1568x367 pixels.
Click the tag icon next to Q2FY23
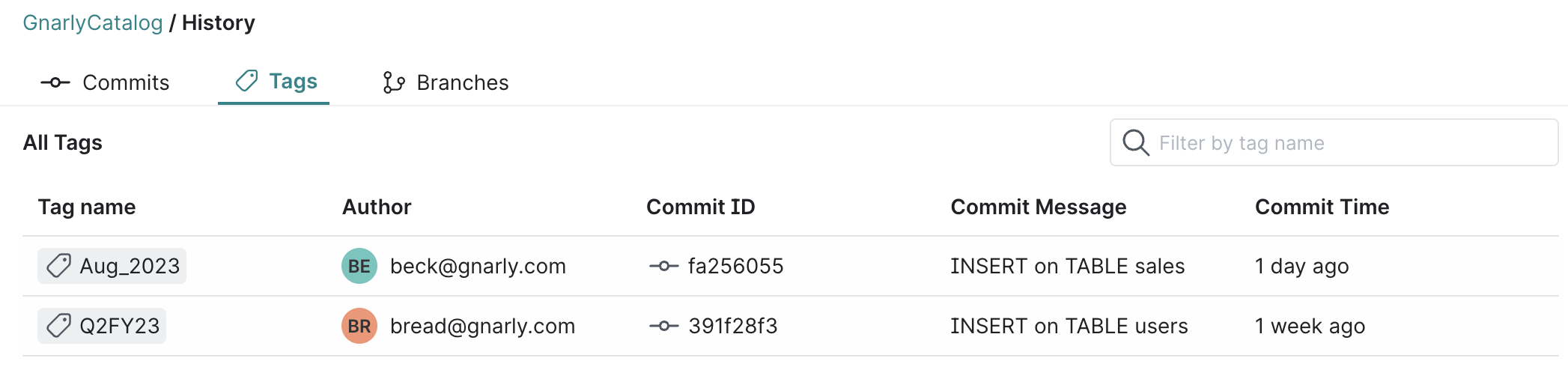click(58, 326)
